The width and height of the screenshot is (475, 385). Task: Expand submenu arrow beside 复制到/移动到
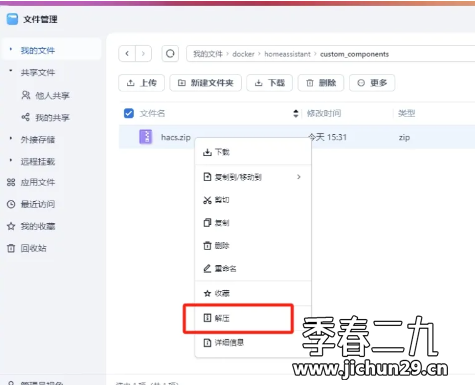(x=299, y=177)
